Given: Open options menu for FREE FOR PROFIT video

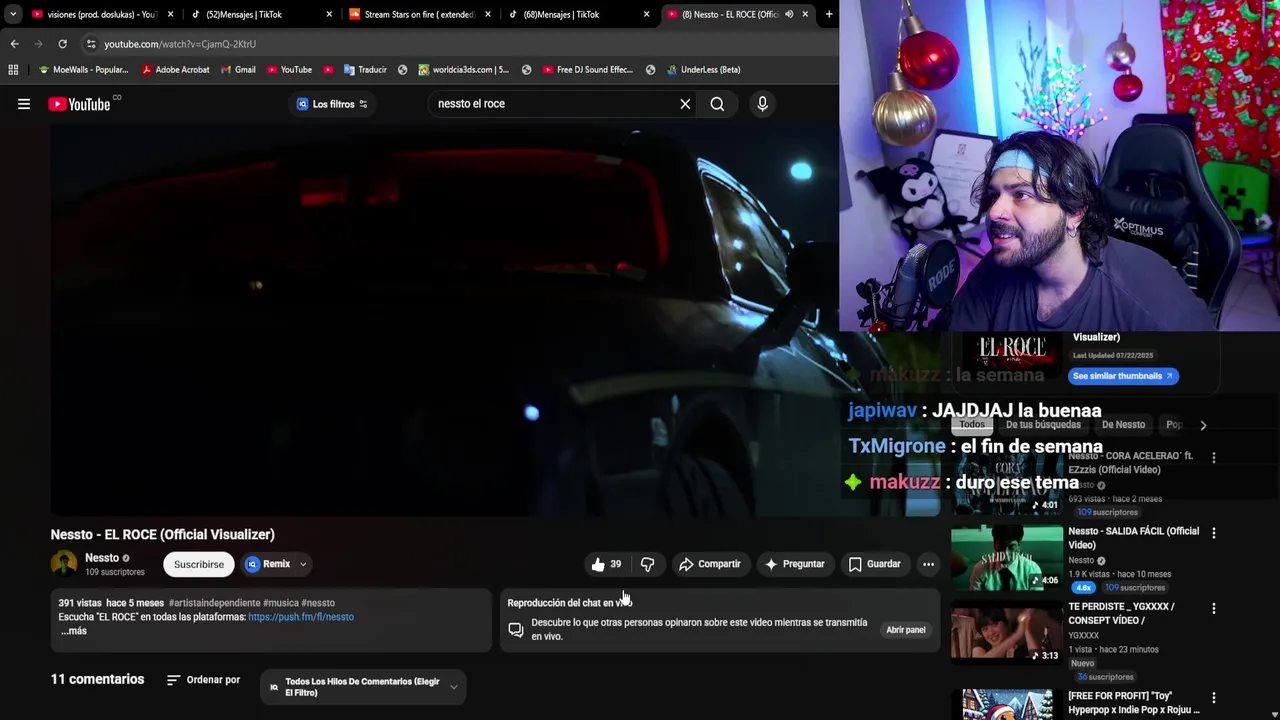Looking at the screenshot, I should point(1214,698).
